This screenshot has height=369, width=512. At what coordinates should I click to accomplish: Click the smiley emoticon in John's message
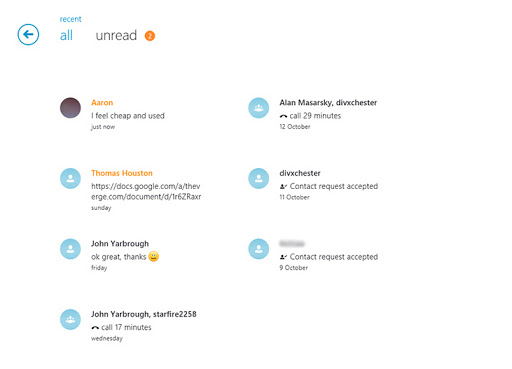pyautogui.click(x=153, y=256)
